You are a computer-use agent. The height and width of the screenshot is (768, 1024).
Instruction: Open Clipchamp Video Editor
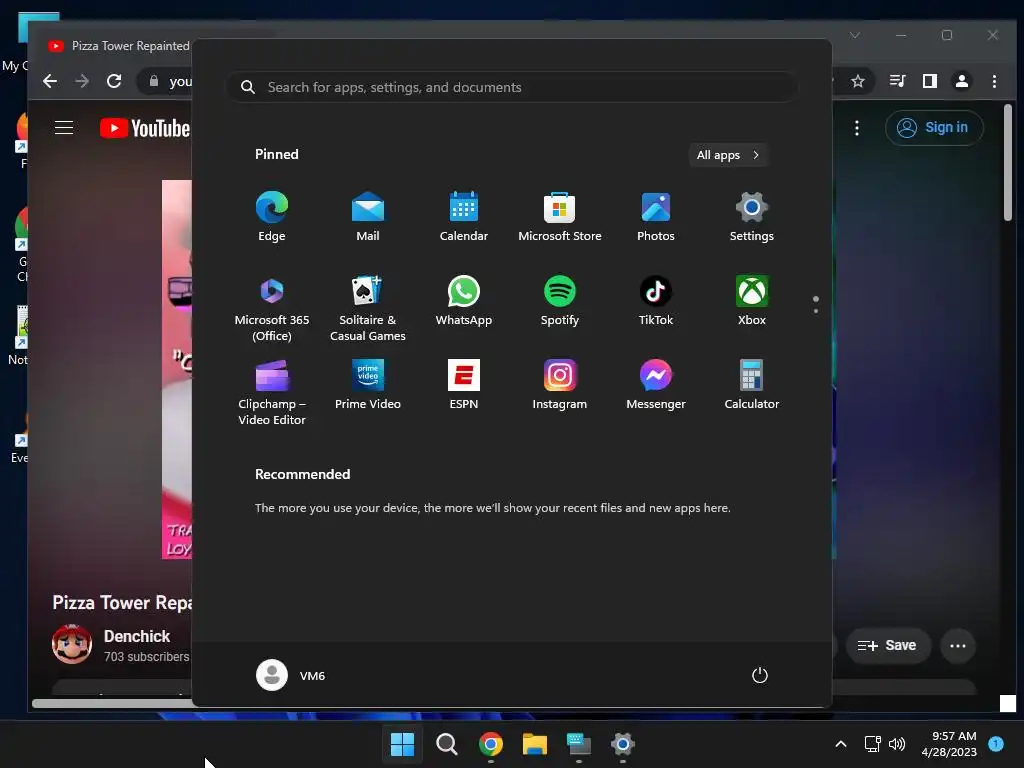click(272, 392)
